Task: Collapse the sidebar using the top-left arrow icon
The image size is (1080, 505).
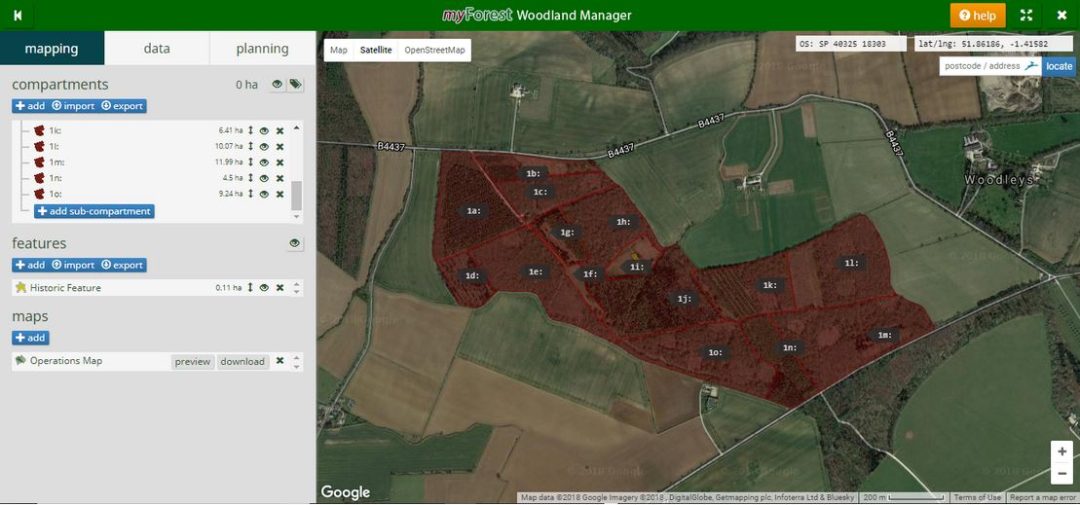Action: [x=17, y=15]
